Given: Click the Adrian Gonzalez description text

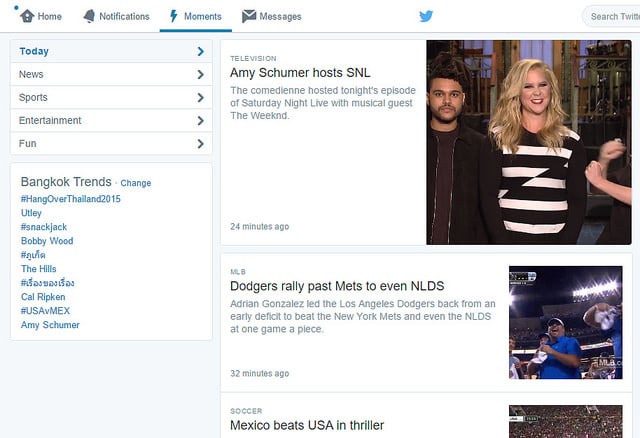Looking at the screenshot, I should (x=363, y=316).
